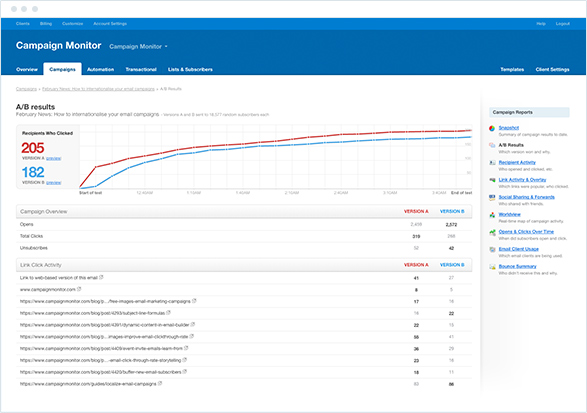Open the Lists & Subscribers tab
This screenshot has width=587, height=413.
tap(190, 69)
